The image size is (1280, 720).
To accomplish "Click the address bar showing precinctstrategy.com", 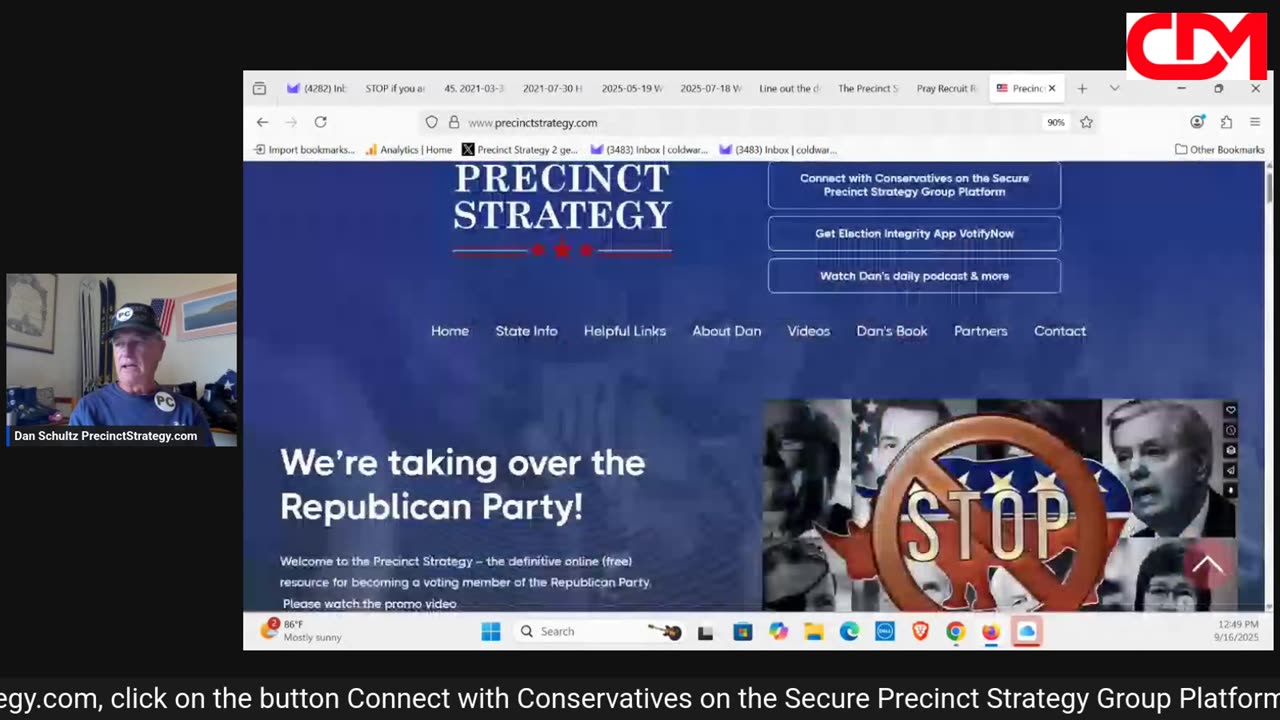I will coord(740,122).
